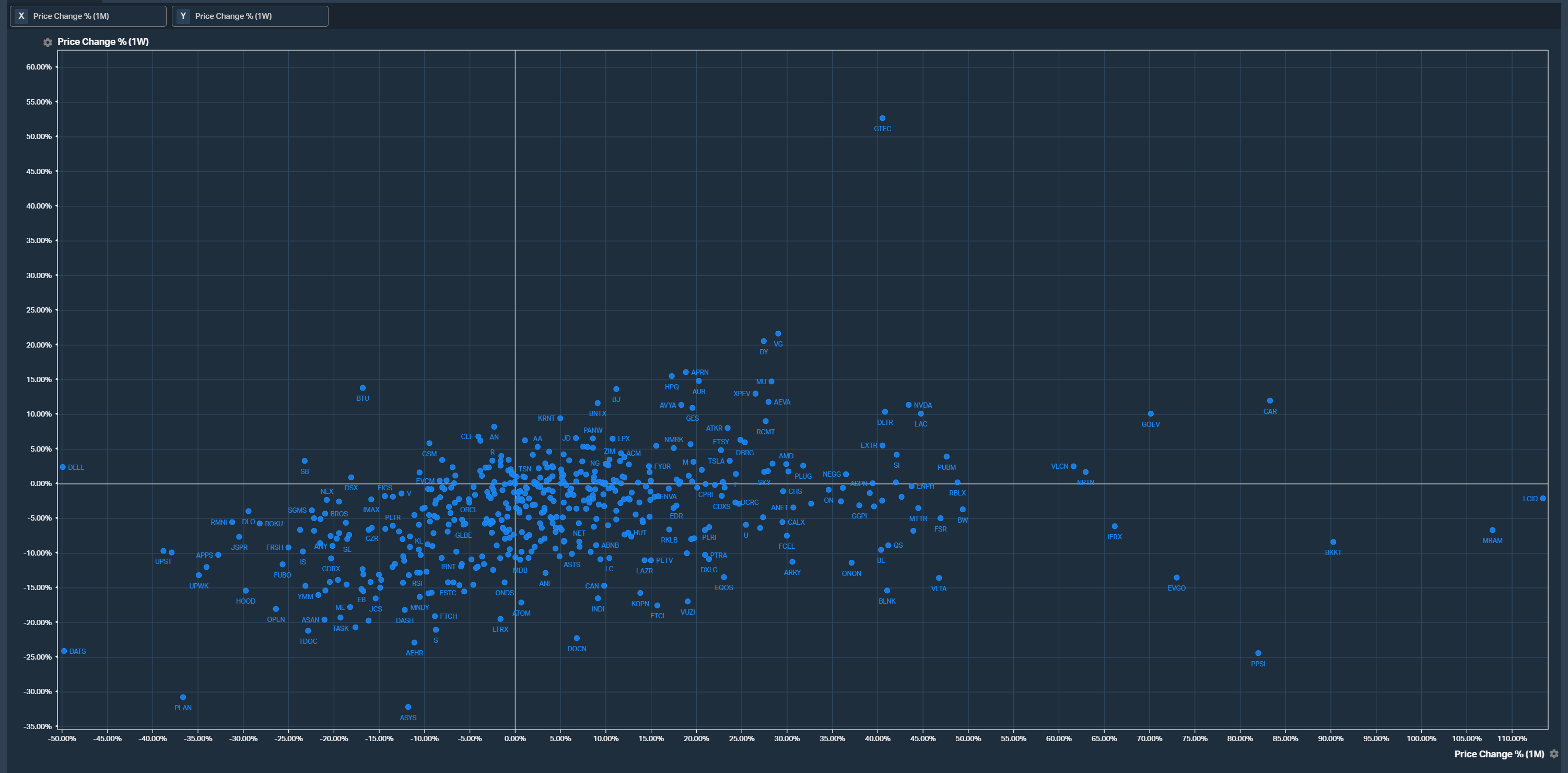Viewport: 1568px width, 773px height.
Task: Open the X-axis settings gear icon
Action: click(x=1554, y=754)
